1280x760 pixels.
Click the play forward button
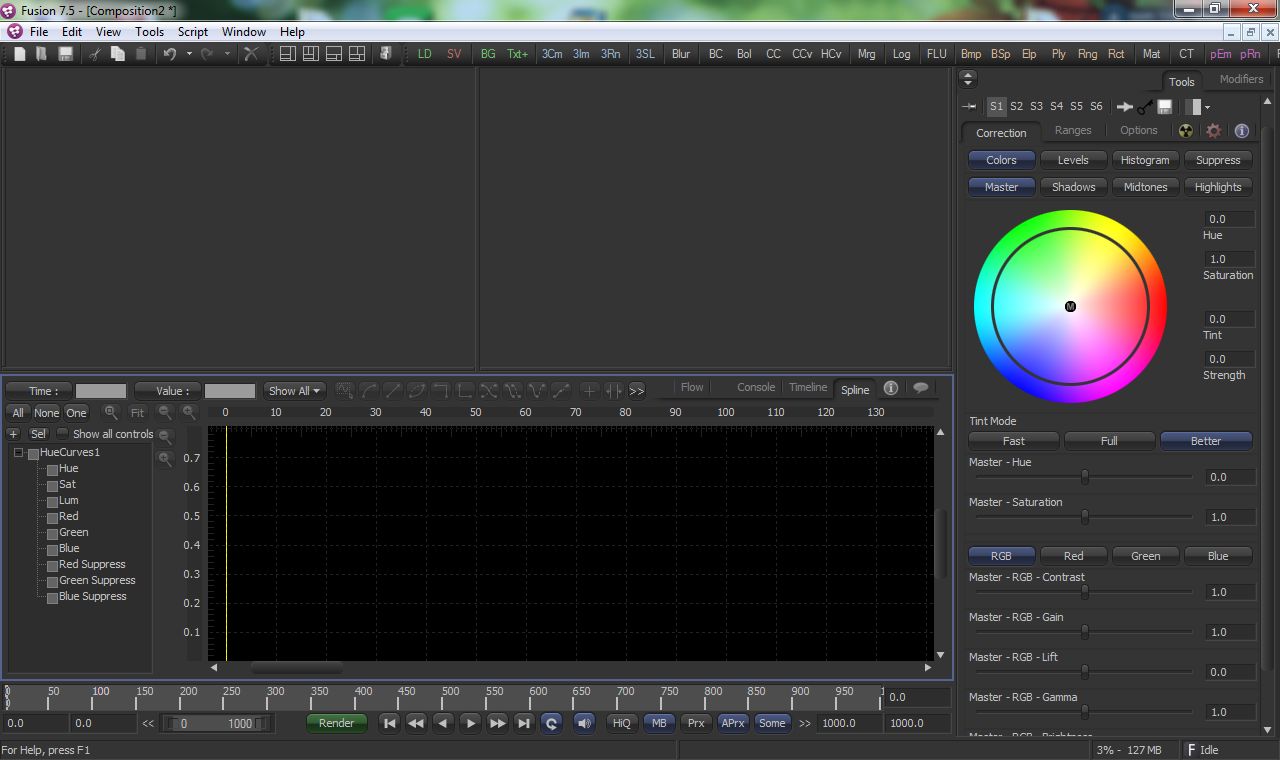470,723
